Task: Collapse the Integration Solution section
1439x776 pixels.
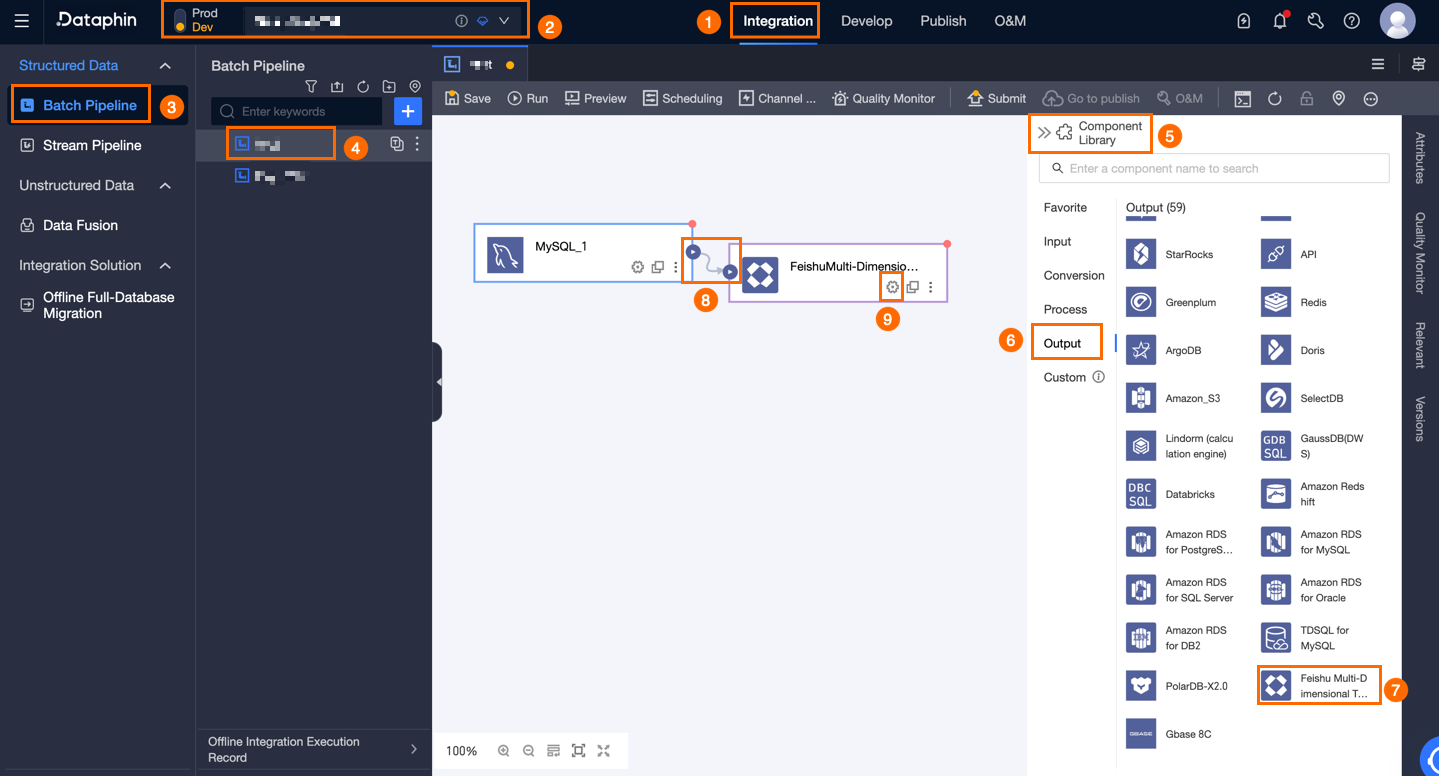Action: click(166, 265)
